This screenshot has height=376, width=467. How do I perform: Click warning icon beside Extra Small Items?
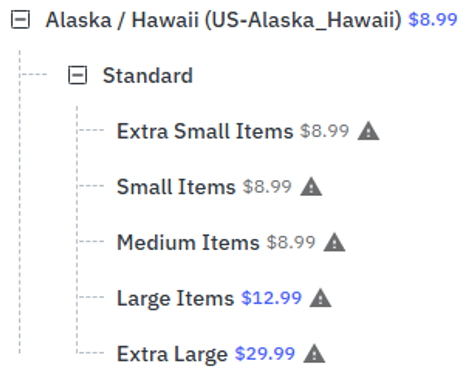point(368,131)
